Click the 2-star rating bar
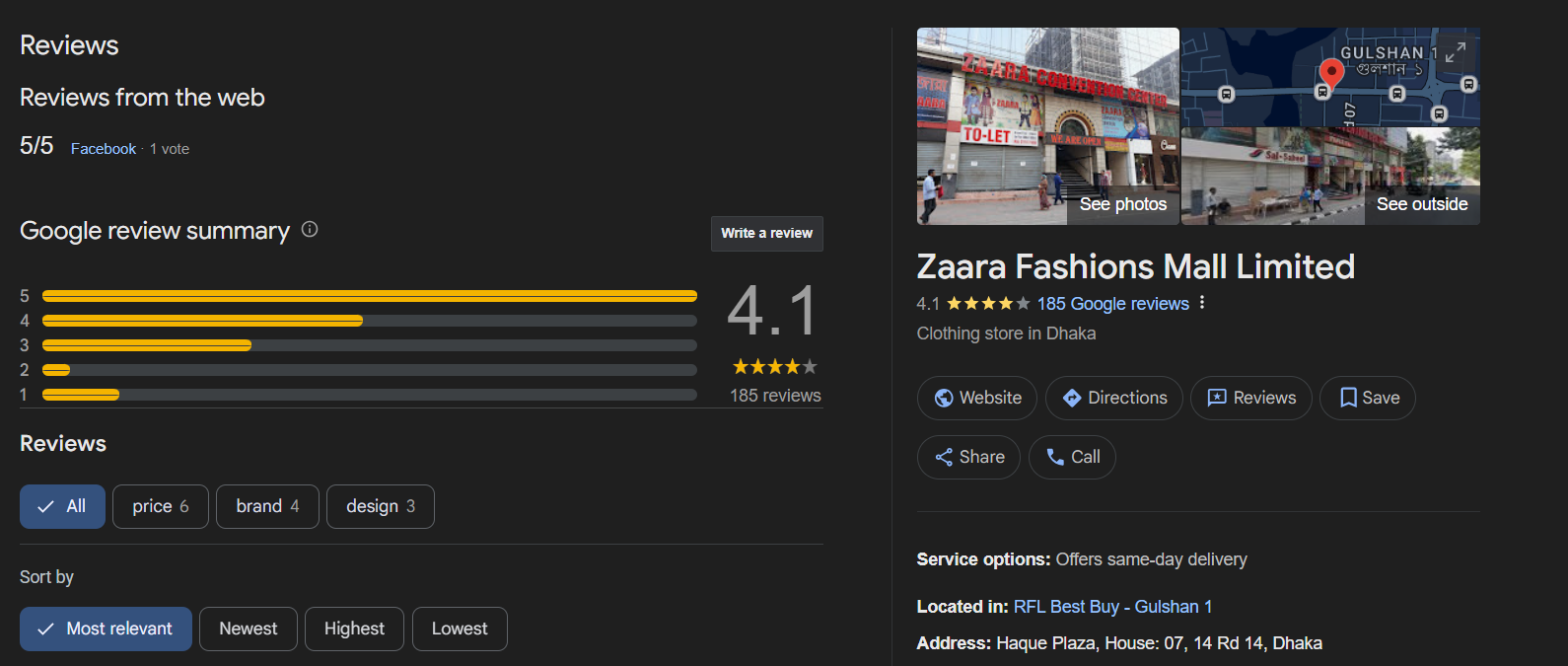Image resolution: width=1568 pixels, height=666 pixels. click(x=370, y=370)
